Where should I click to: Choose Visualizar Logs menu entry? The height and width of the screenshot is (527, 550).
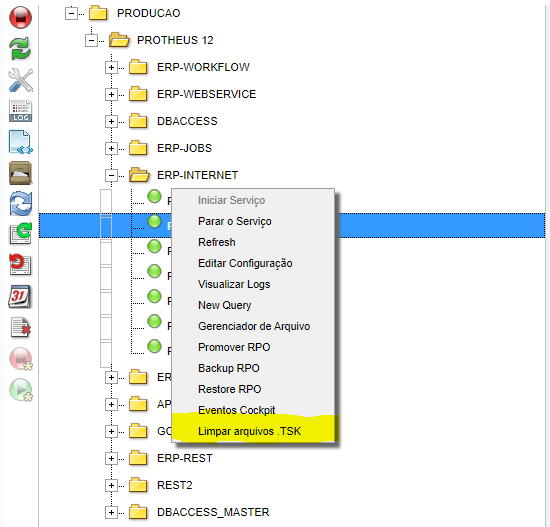(253, 284)
